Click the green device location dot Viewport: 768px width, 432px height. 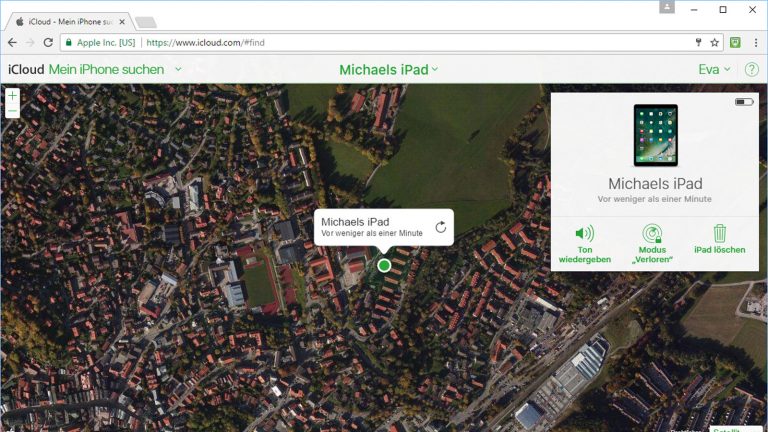pyautogui.click(x=384, y=265)
